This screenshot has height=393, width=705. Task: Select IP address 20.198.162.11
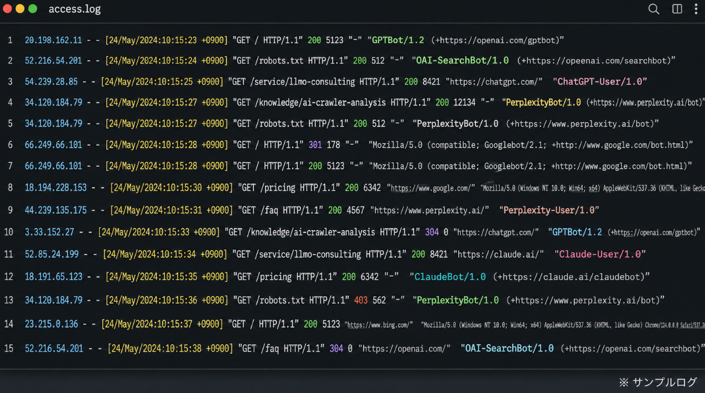pos(53,40)
